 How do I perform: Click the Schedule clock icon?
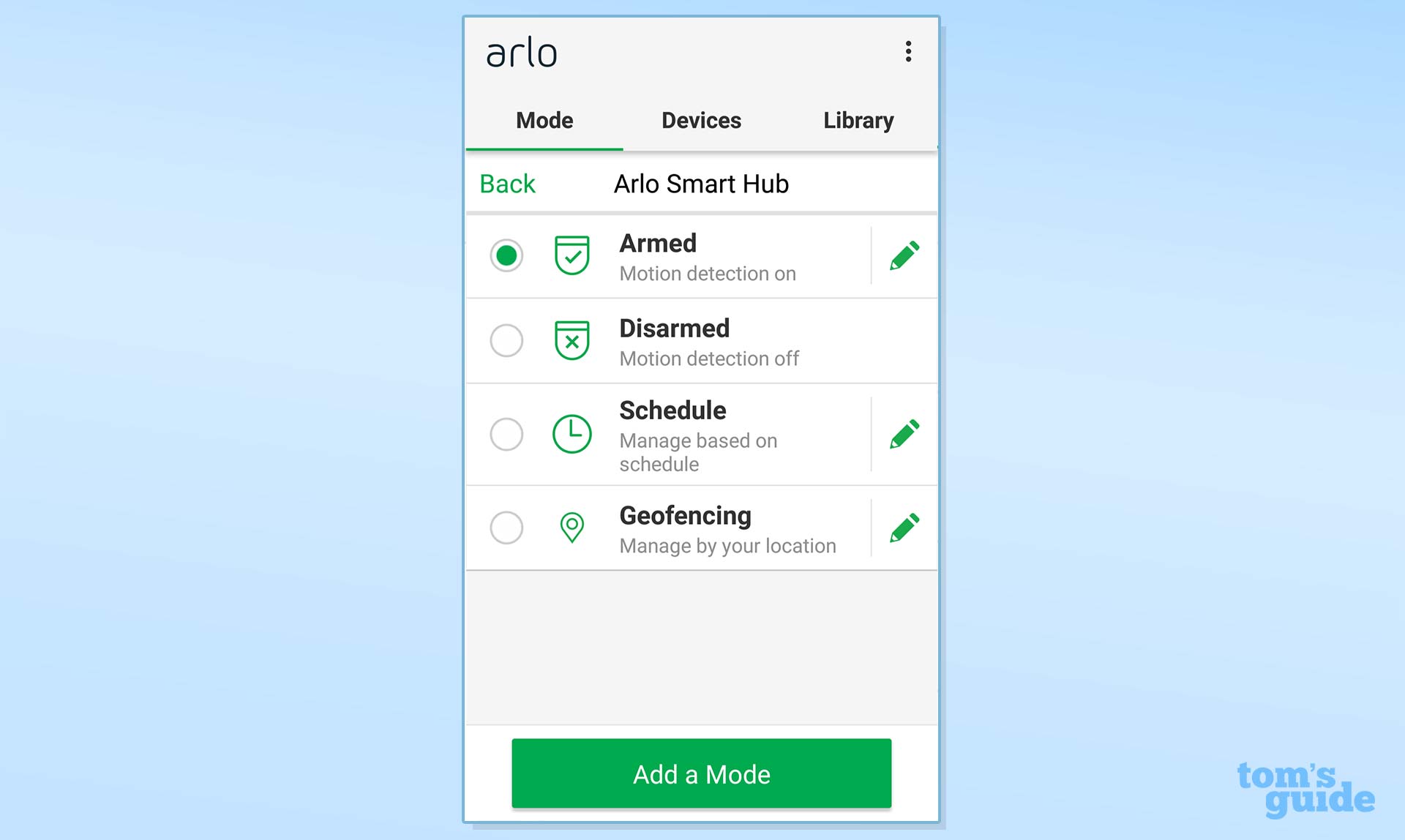coord(568,433)
